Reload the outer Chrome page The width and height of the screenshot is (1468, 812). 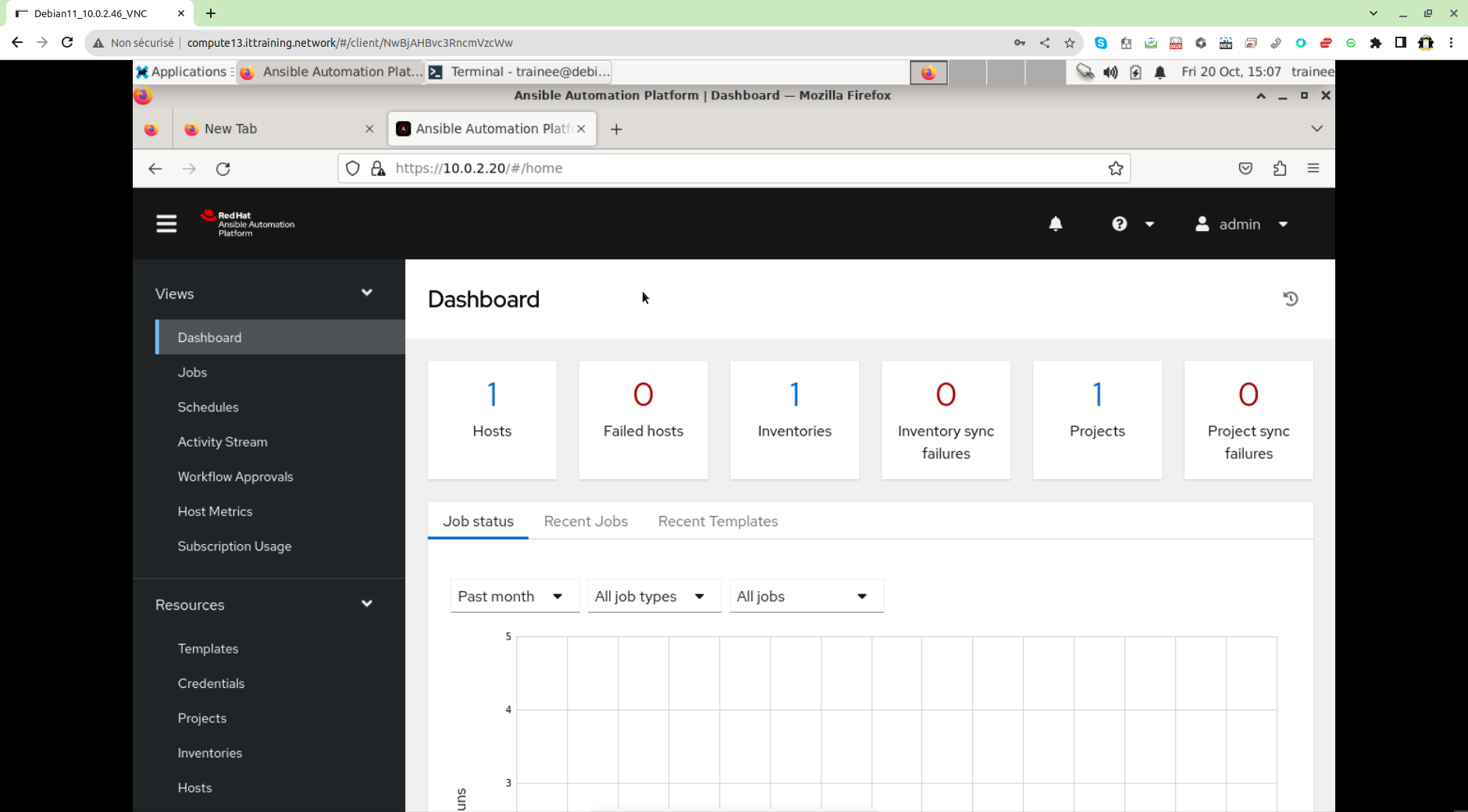tap(67, 43)
